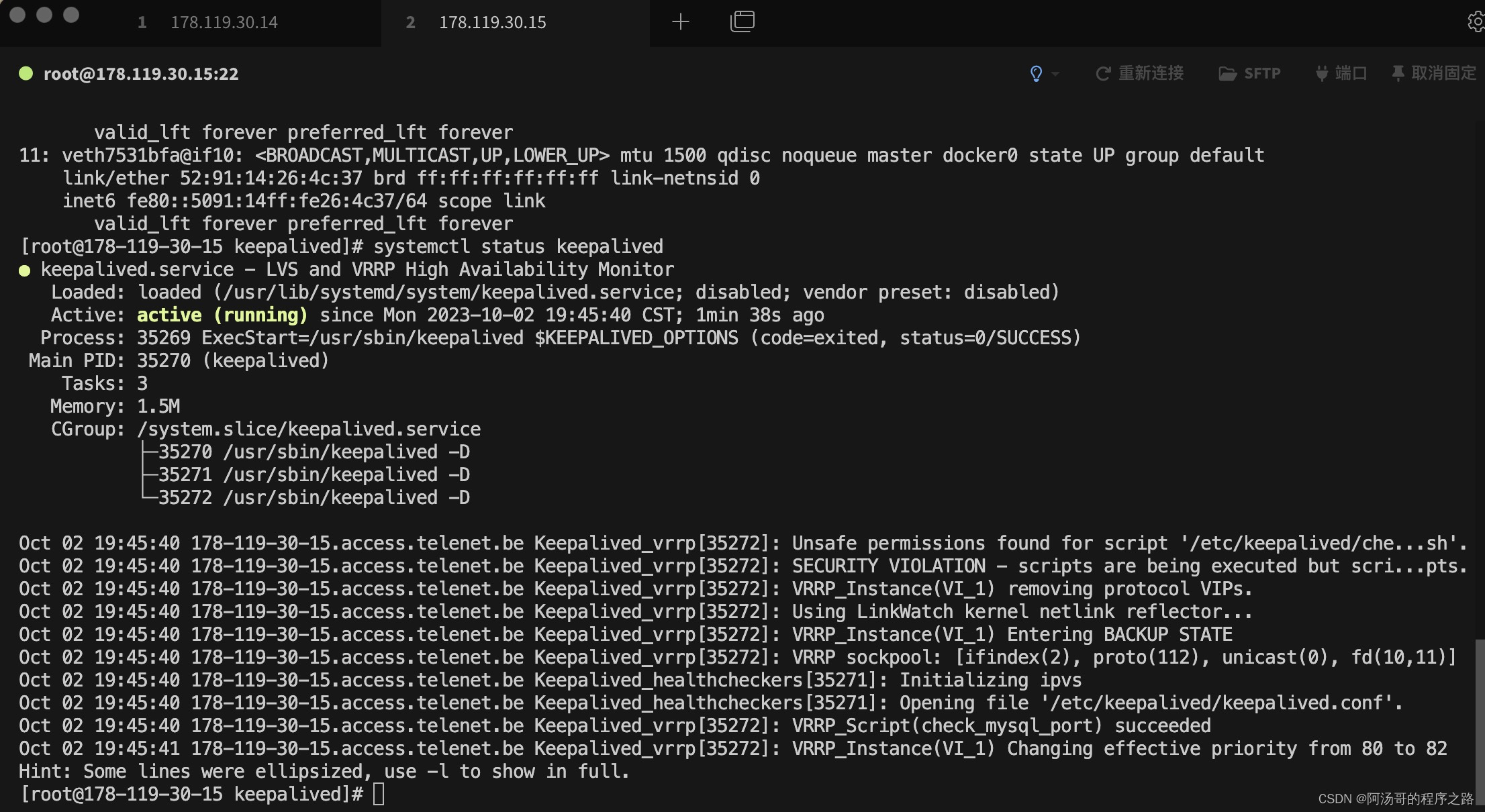Image resolution: width=1485 pixels, height=812 pixels.
Task: Click the 'Main PID: 35270 (keepalived)' line
Action: pyautogui.click(x=179, y=360)
